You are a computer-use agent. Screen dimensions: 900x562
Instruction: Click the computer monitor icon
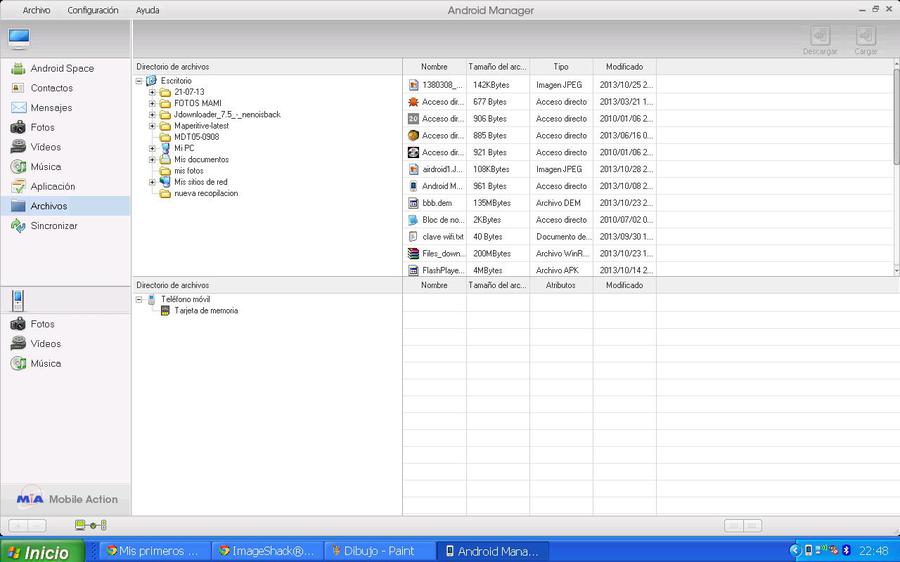pos(19,38)
